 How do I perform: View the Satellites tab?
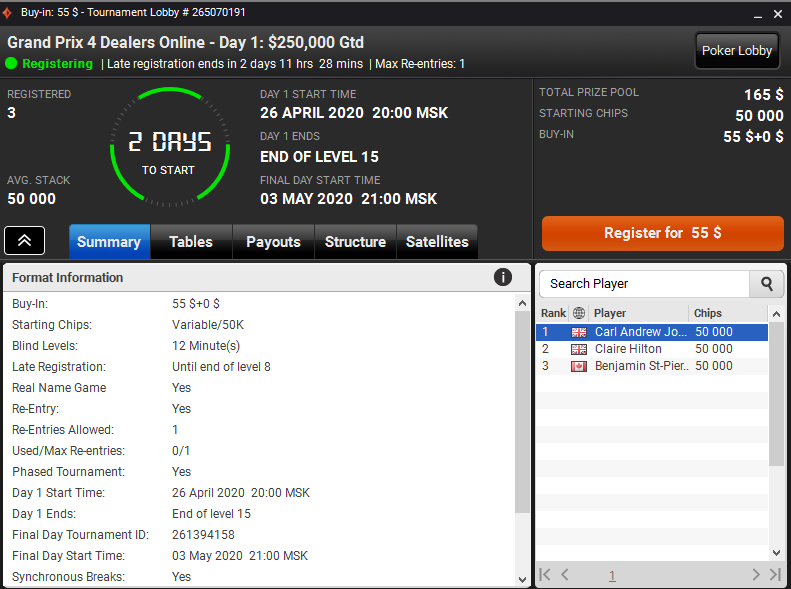[437, 242]
